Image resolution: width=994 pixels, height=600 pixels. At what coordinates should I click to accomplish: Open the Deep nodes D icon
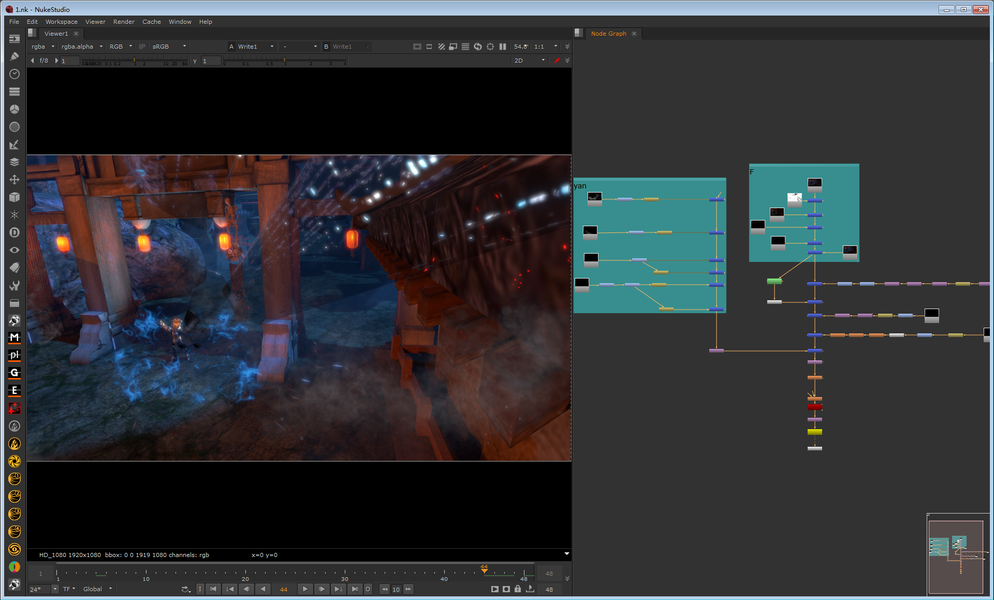pos(14,233)
